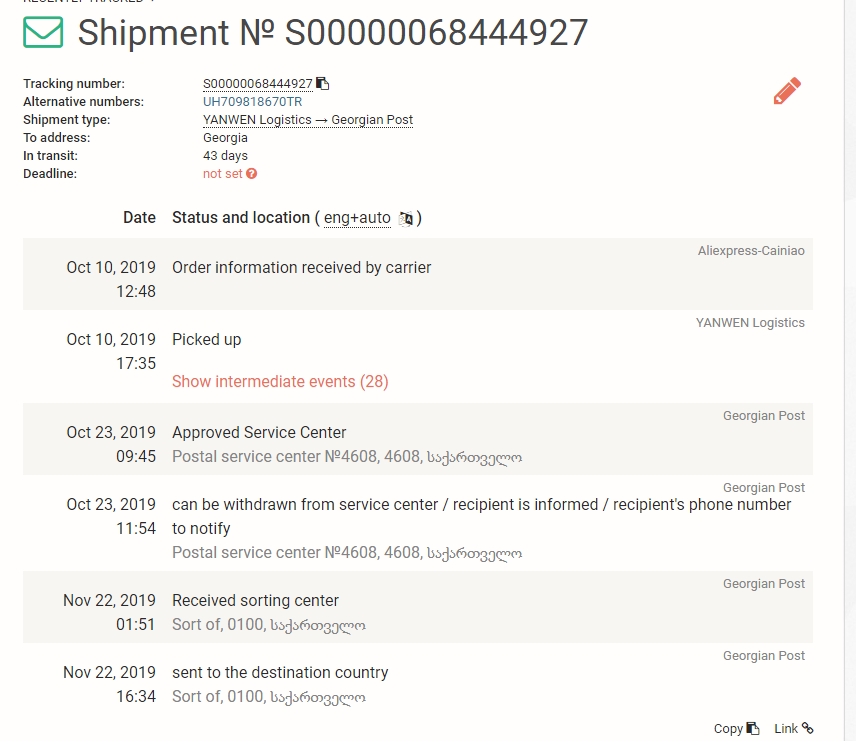856x741 pixels.
Task: Click the green envelope shipment icon
Action: coord(43,33)
